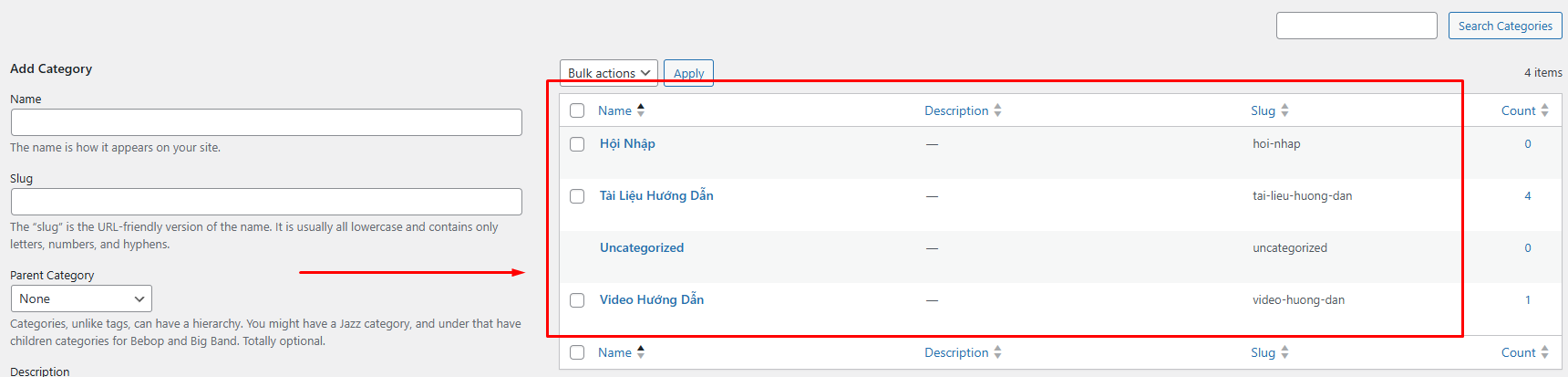Open the Bulk actions dropdown
The image size is (1568, 377).
pyautogui.click(x=609, y=73)
